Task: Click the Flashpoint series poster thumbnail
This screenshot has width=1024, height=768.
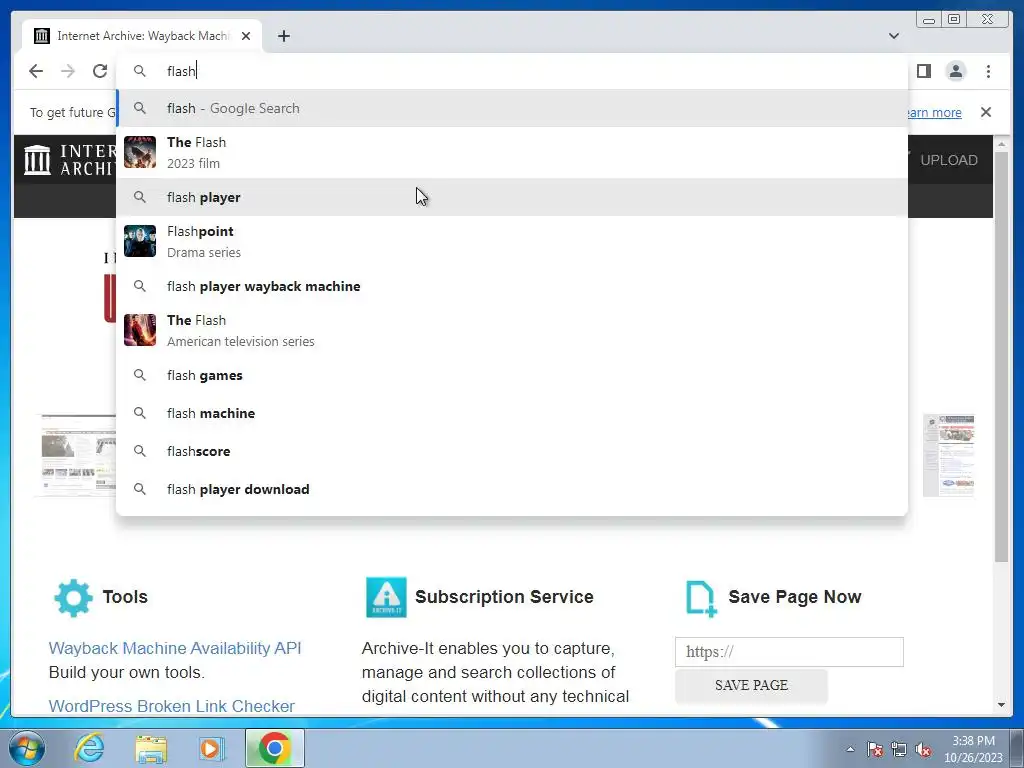Action: pos(140,241)
